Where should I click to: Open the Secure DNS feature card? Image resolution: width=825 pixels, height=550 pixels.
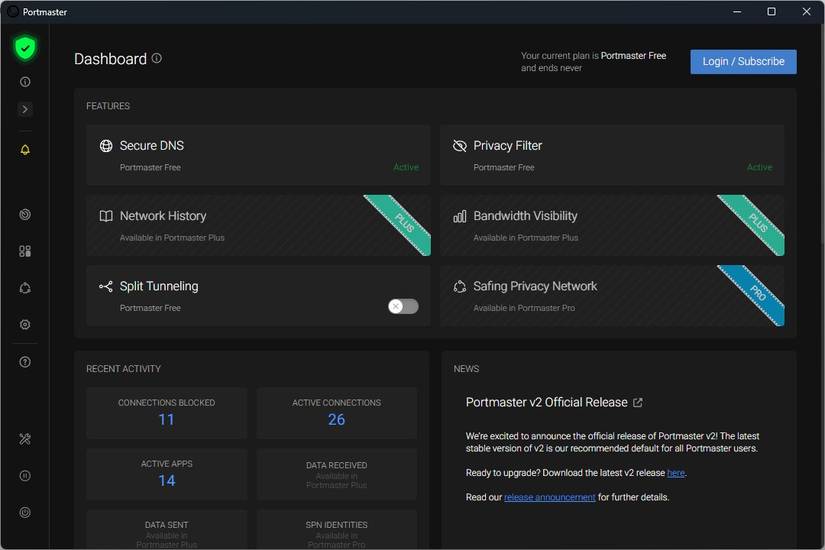coord(258,155)
